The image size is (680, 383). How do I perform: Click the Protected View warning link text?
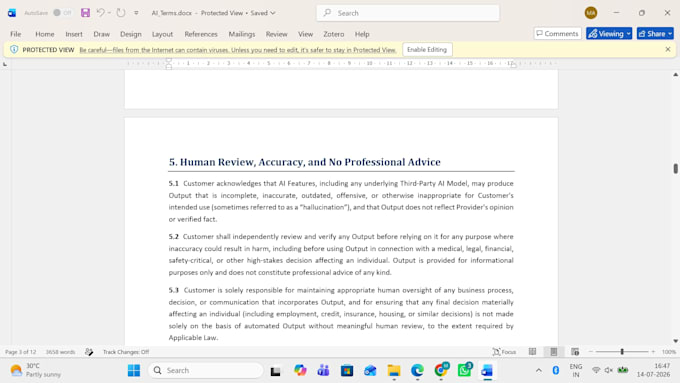tap(238, 50)
